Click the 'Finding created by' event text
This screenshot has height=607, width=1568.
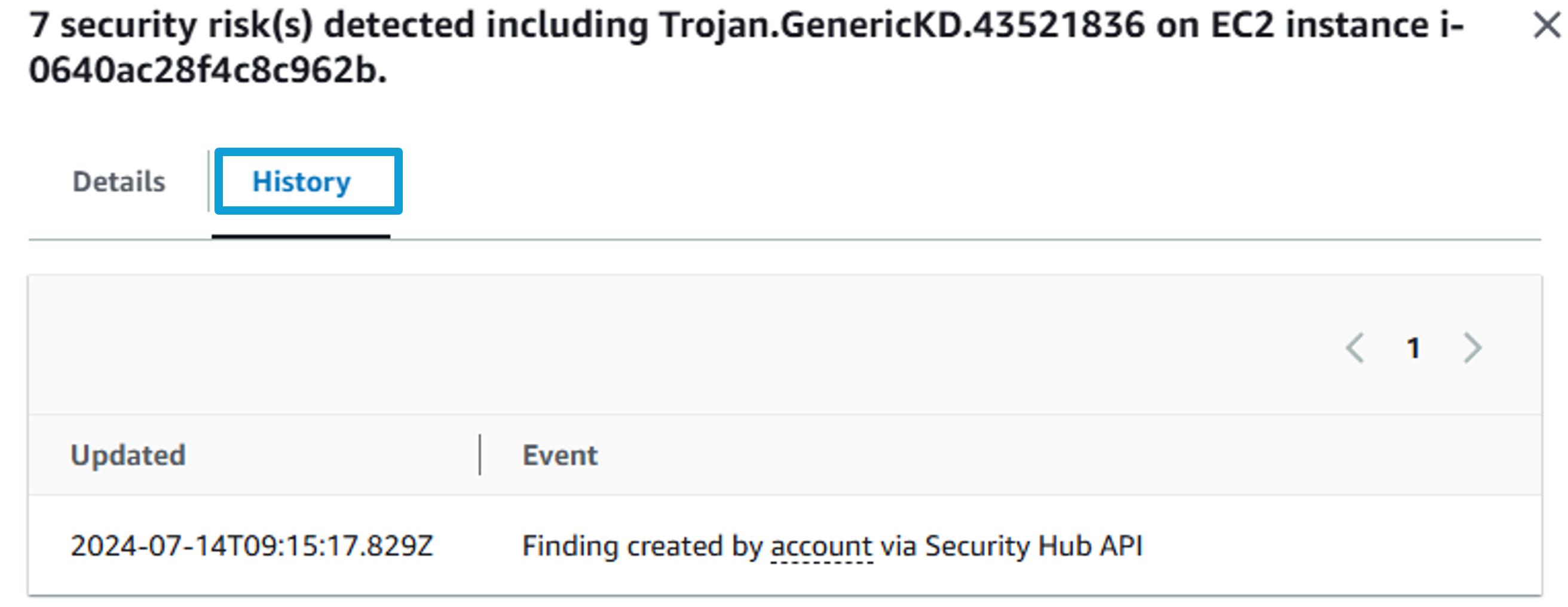pyautogui.click(x=642, y=547)
